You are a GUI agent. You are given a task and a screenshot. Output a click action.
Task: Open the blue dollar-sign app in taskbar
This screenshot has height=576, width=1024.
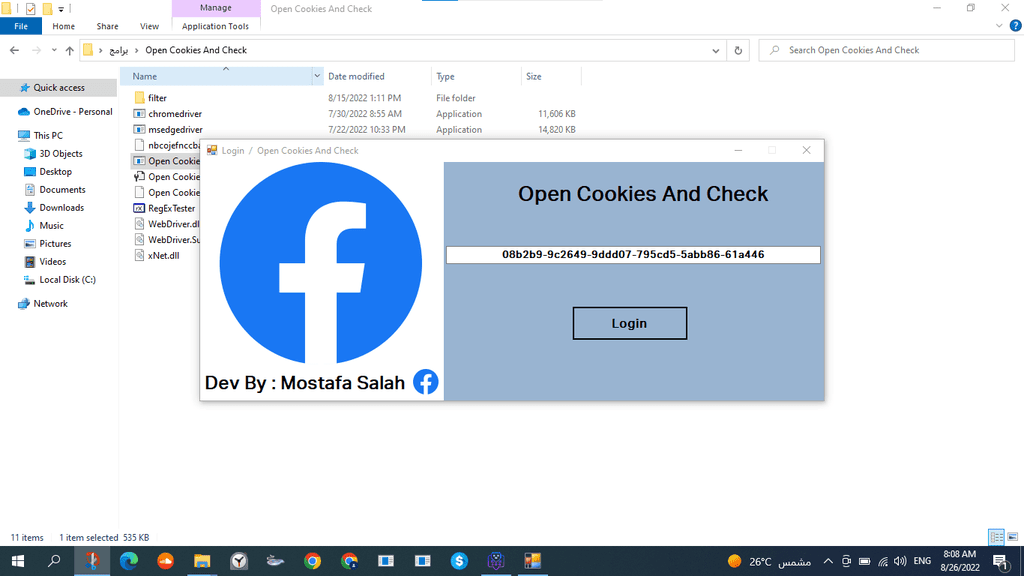(459, 561)
